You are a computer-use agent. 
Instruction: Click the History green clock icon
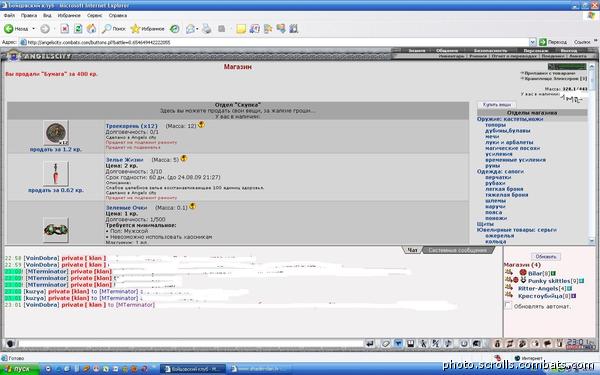coord(174,29)
